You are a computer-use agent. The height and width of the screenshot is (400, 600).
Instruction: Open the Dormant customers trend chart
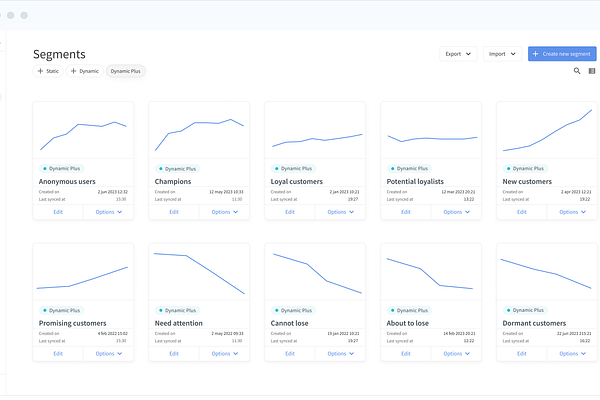547,272
